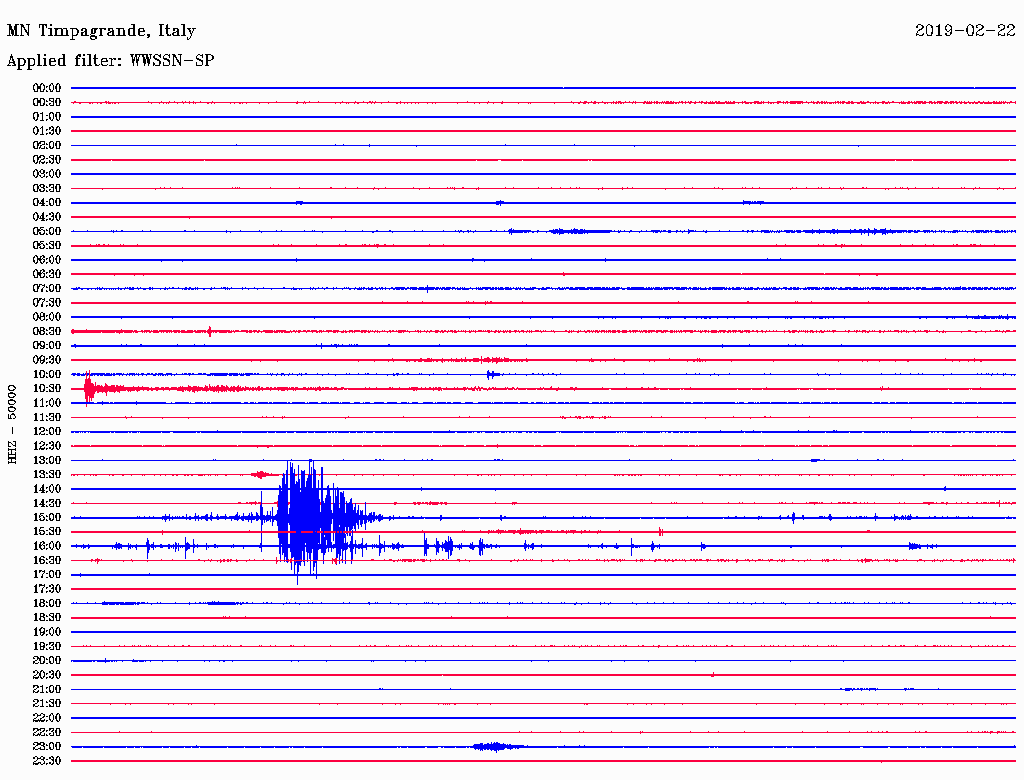Screen dimensions: 1024x780
Task: Click the '14:30' time label
Action: pos(46,503)
